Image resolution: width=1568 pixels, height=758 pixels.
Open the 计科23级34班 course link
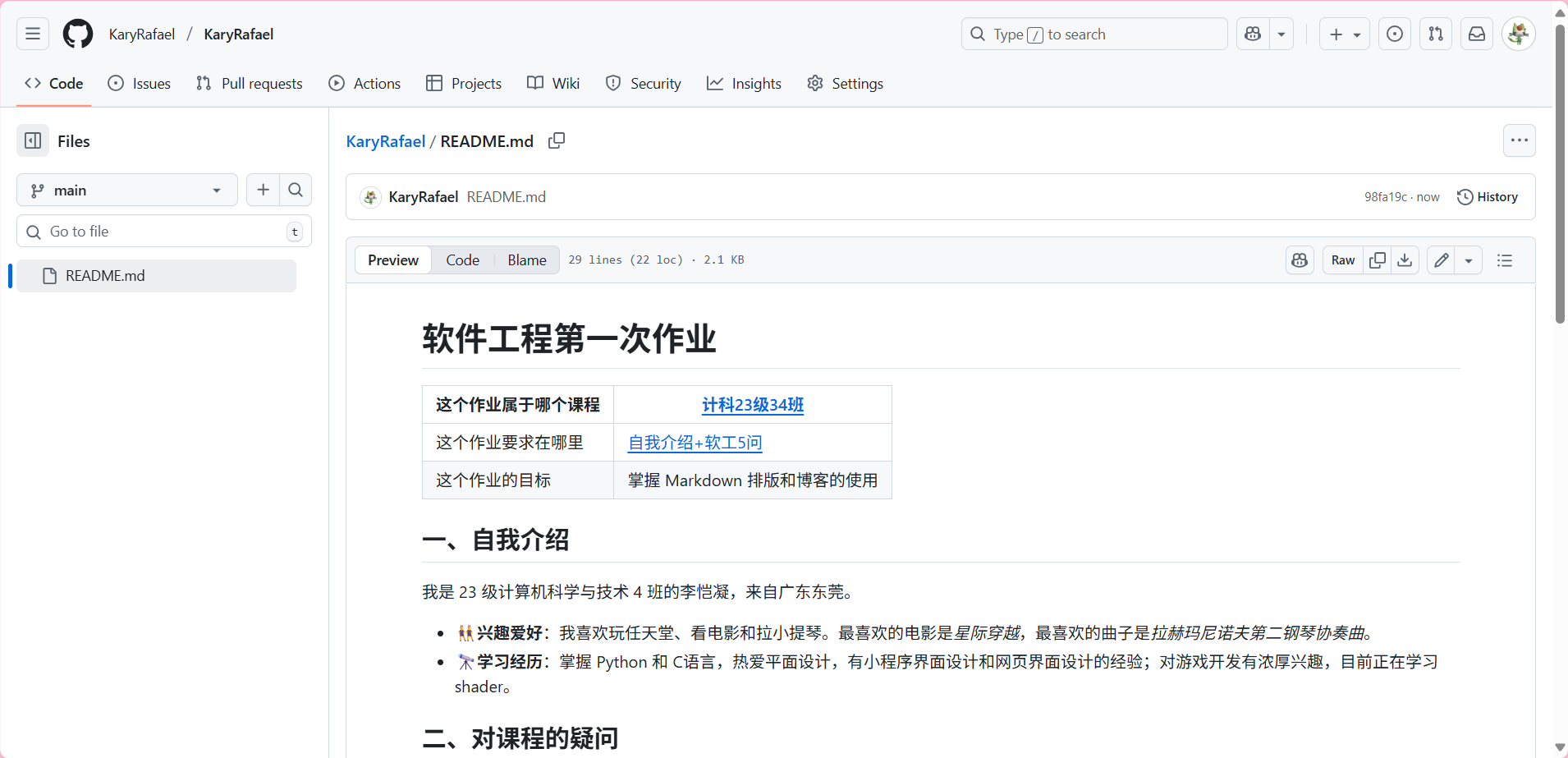point(751,404)
